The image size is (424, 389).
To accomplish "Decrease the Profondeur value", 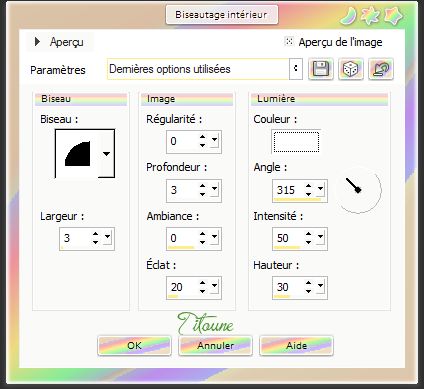I will (x=202, y=195).
